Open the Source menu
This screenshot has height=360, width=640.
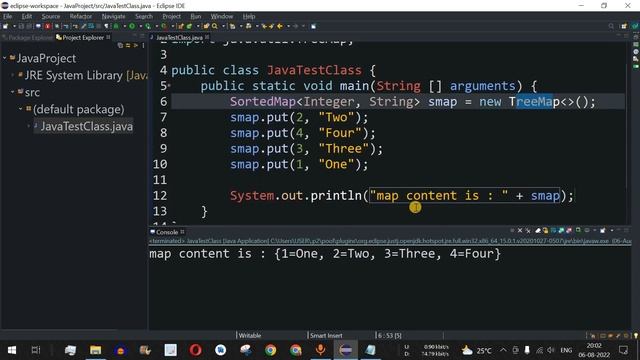tap(51, 16)
